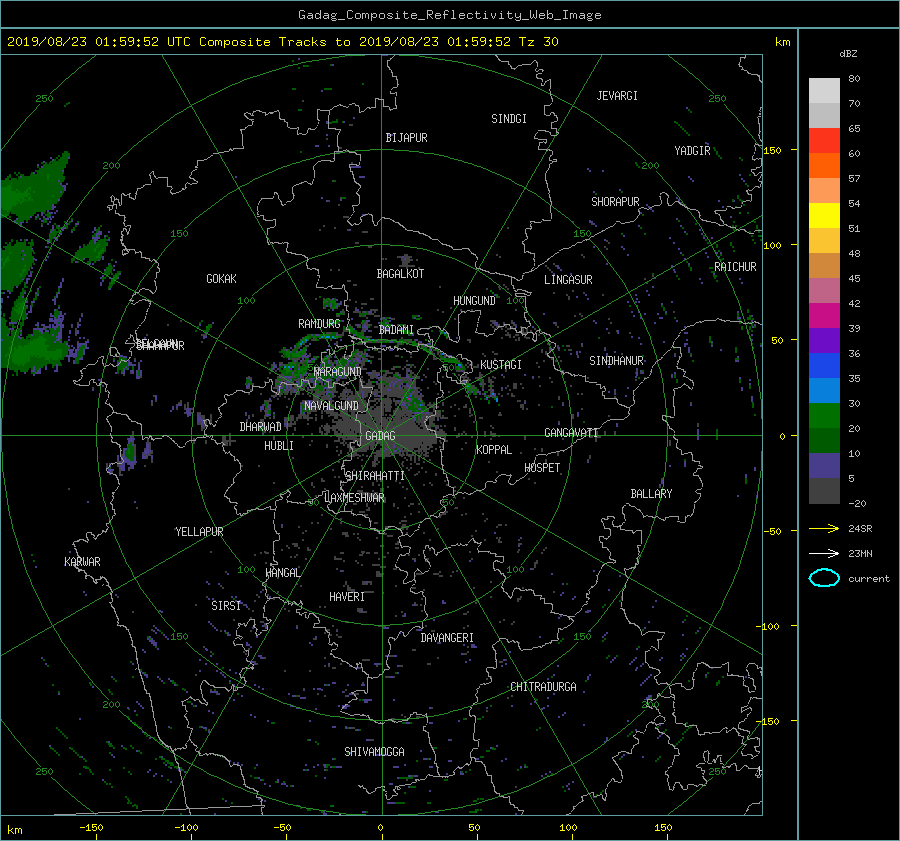Click the YELLAPUR city label
The height and width of the screenshot is (841, 900).
pyautogui.click(x=199, y=532)
